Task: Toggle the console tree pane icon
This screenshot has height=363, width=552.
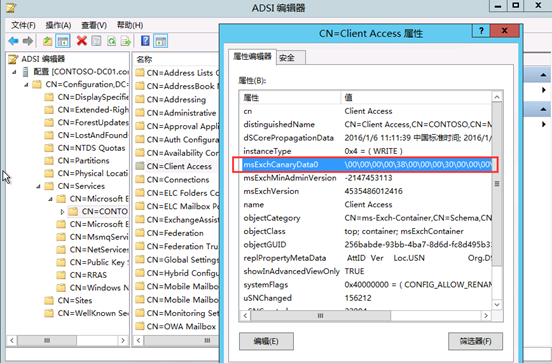Action: point(63,41)
